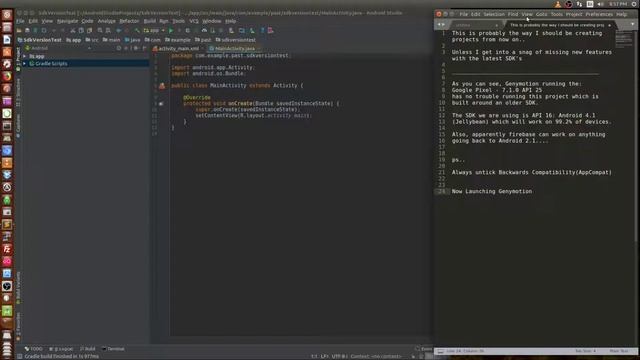Viewport: 640px width, 360px height.
Task: Open the Refactor menu in Android Studio
Action: click(x=129, y=21)
